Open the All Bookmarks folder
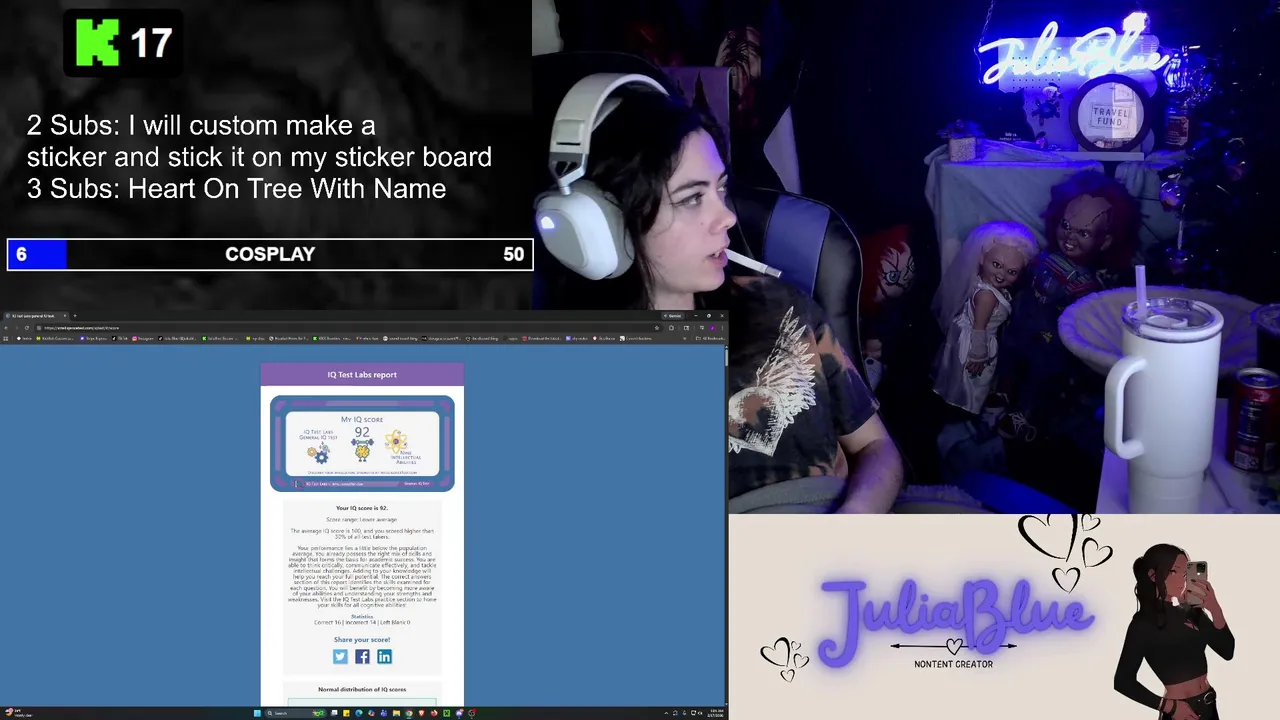The image size is (1280, 720). point(712,339)
